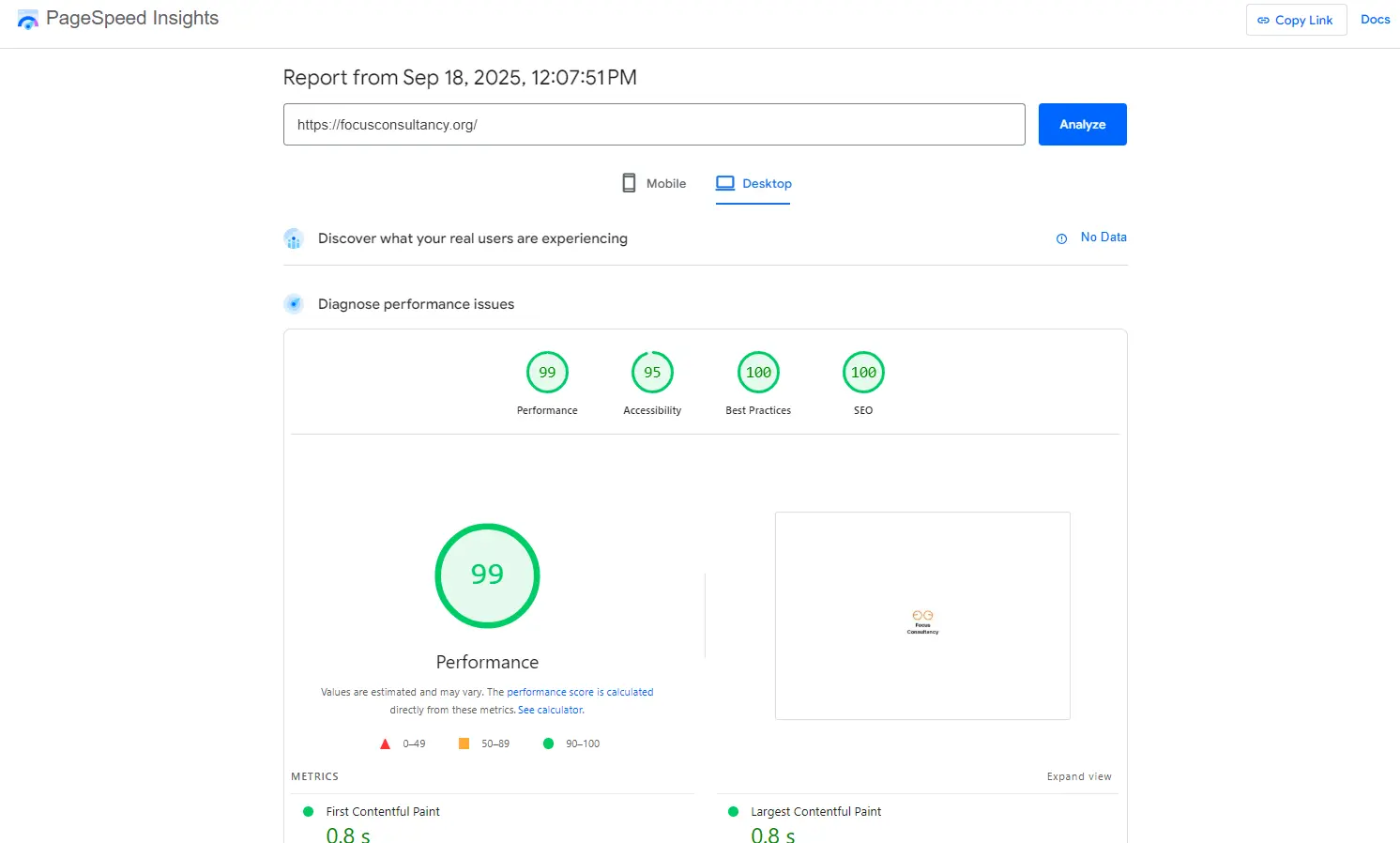The height and width of the screenshot is (843, 1400).
Task: Click the Analyze button
Action: (x=1082, y=124)
